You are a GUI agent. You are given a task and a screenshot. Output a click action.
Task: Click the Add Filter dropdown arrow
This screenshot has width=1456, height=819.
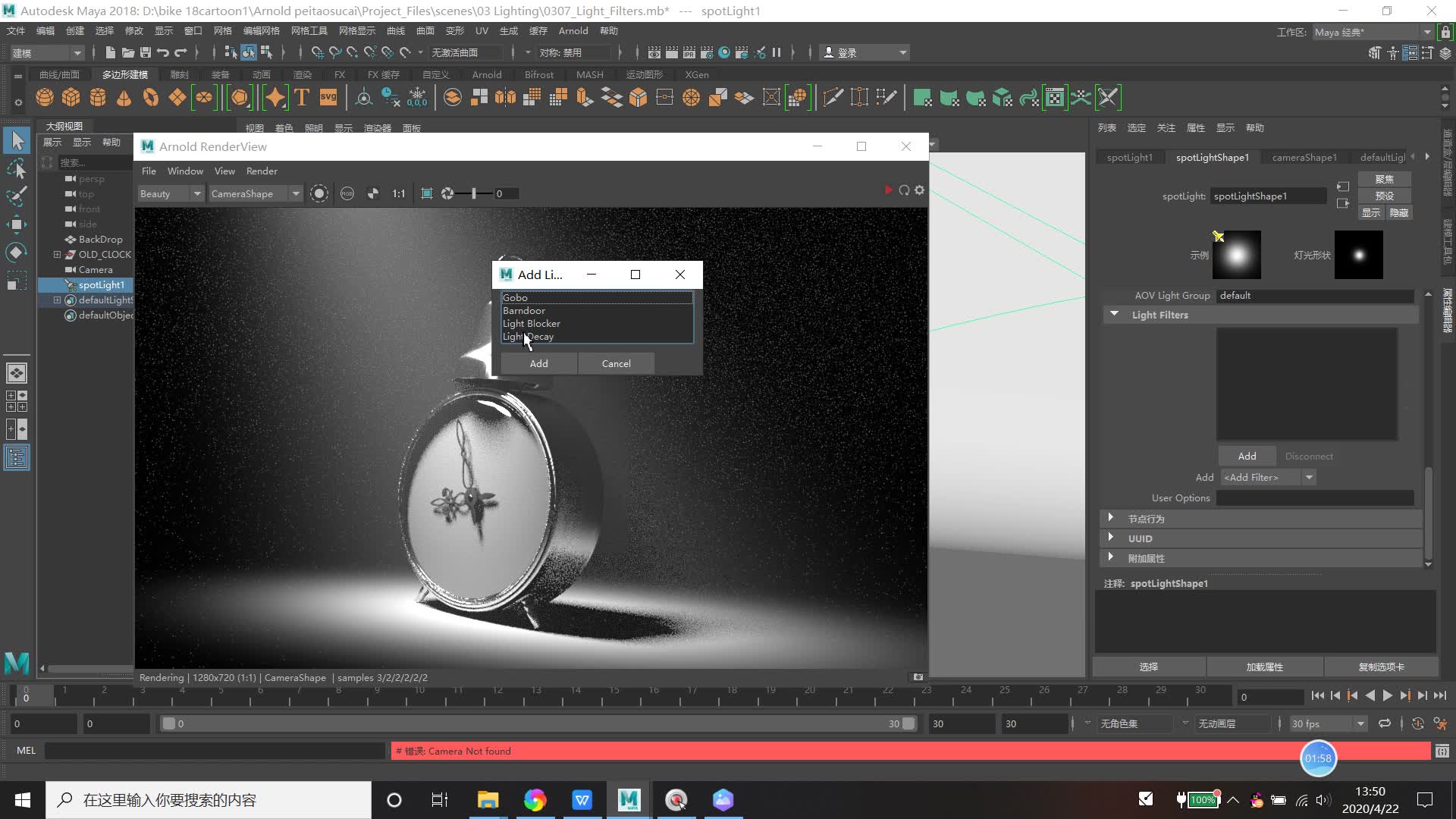(1310, 477)
